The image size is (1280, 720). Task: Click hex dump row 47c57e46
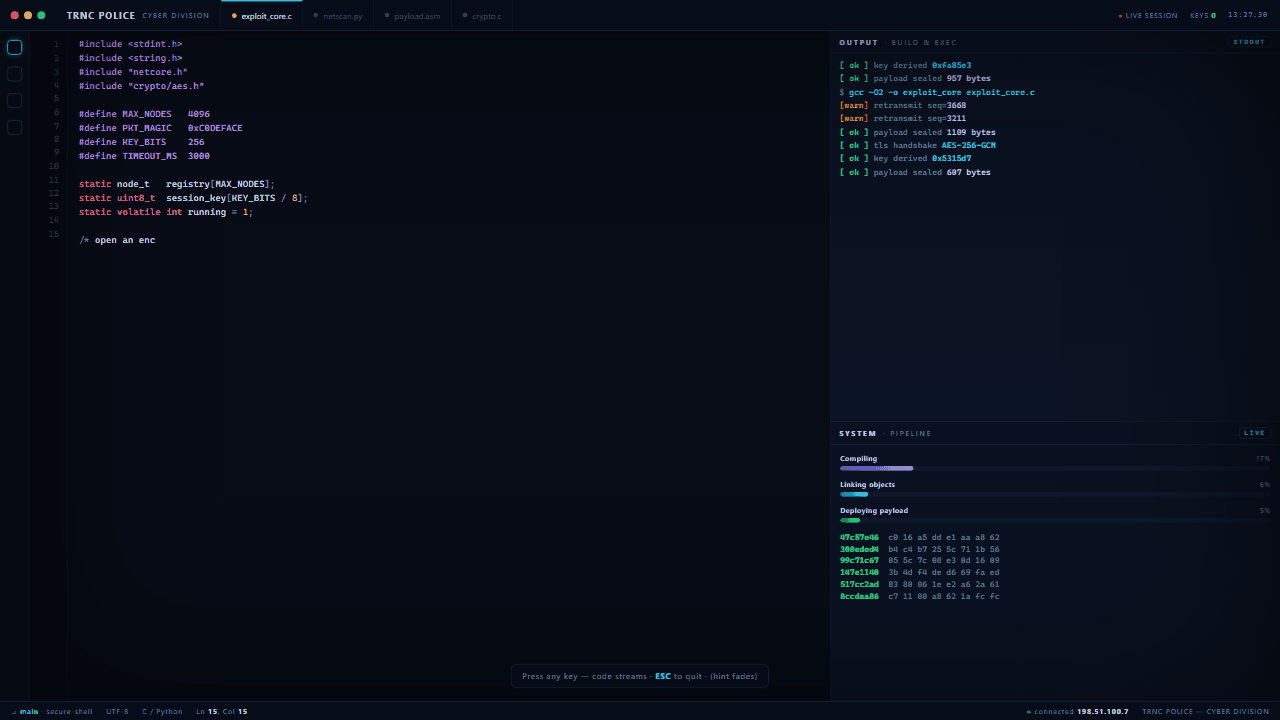[x=920, y=537]
